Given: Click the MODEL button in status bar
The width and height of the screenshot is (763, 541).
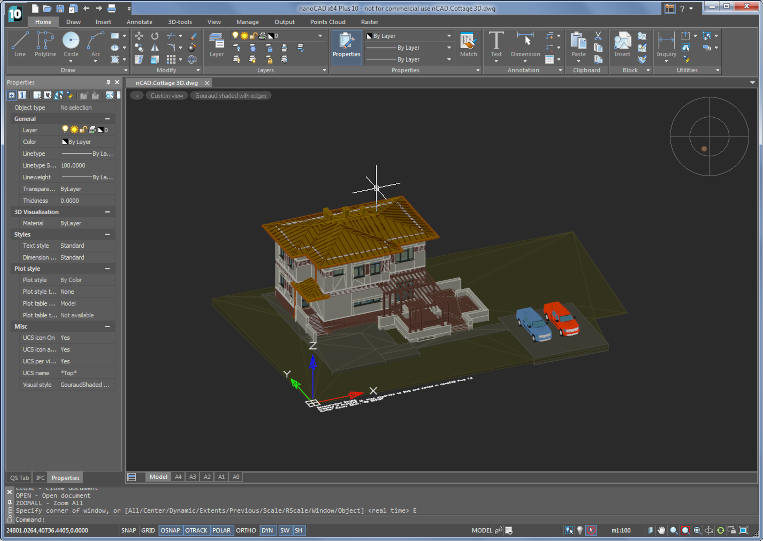Looking at the screenshot, I should 482,530.
